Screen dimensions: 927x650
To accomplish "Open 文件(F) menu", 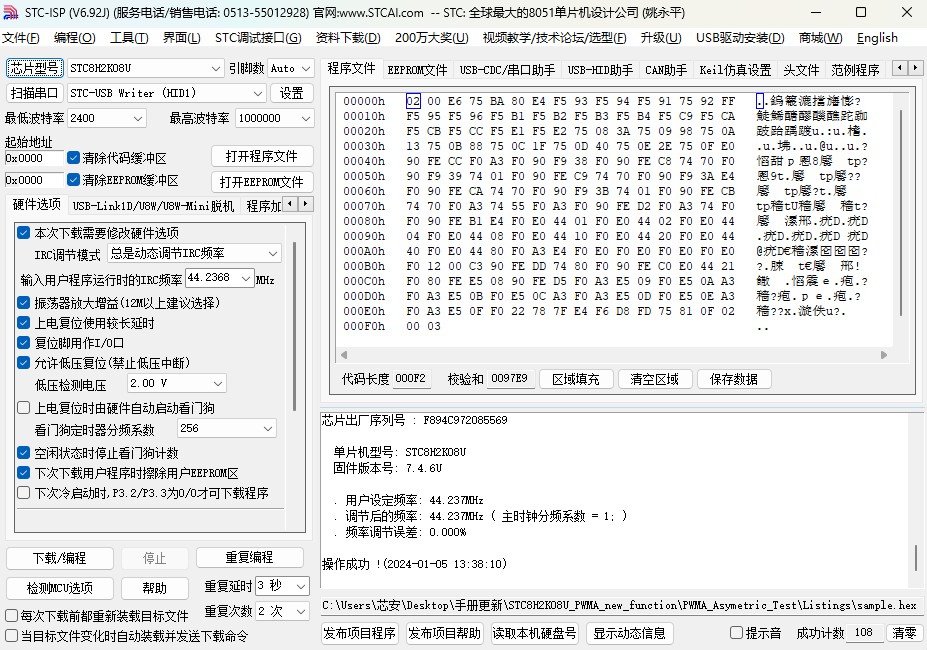I will tap(21, 38).
